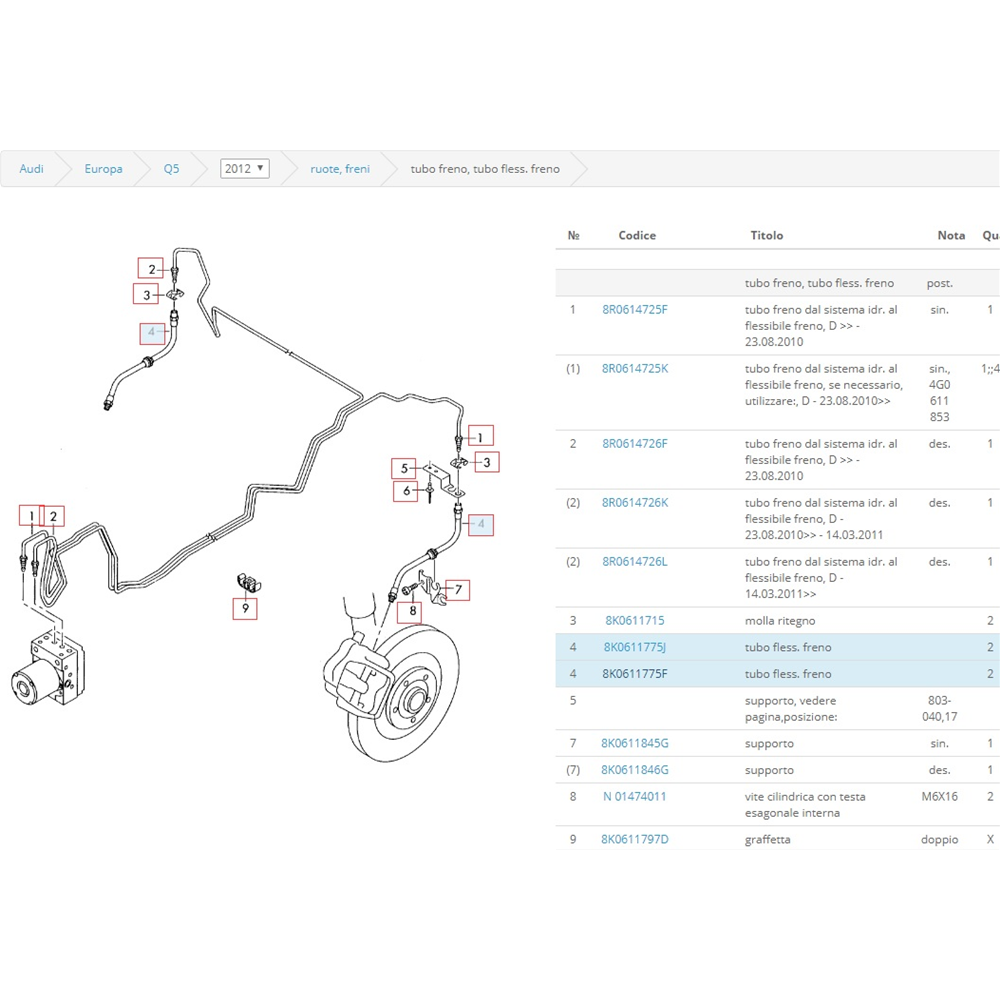1000x1000 pixels.
Task: Click callout 7 beside the bracket
Action: coord(457,590)
